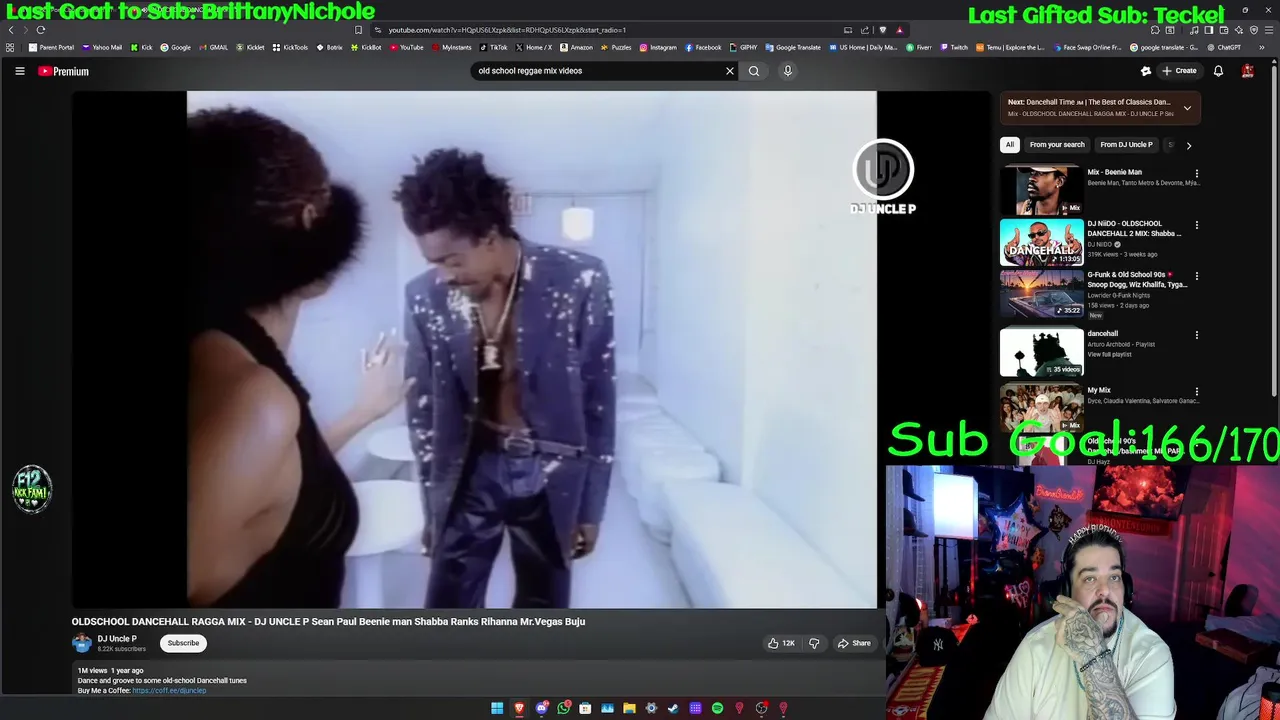Open Mix - Beenie Man thumbnail
The image size is (1280, 720).
(1041, 190)
